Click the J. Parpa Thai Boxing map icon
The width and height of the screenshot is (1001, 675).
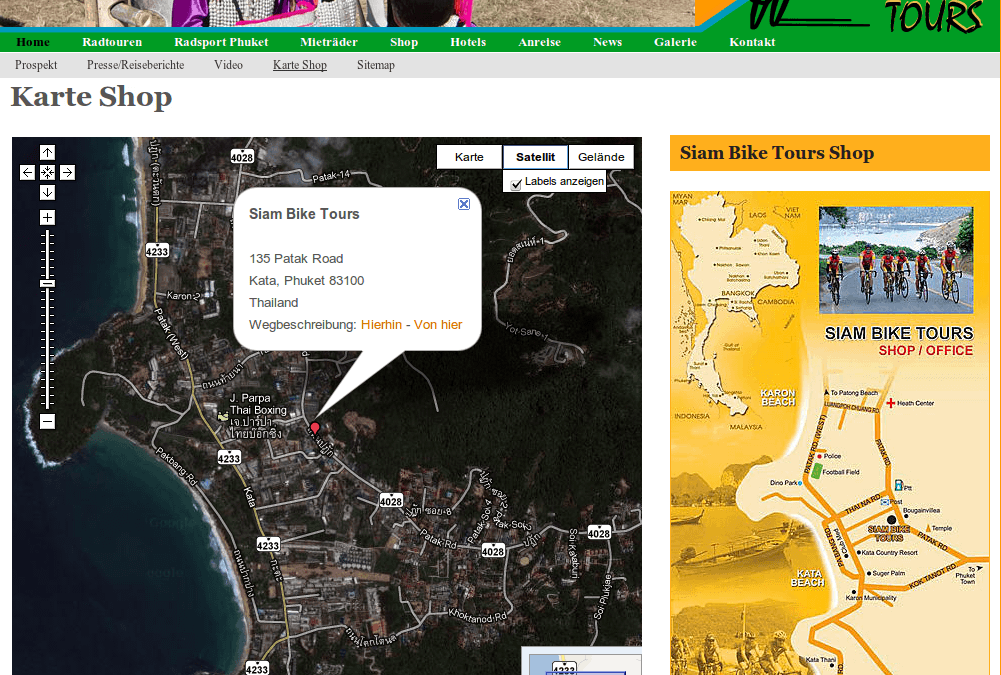(x=223, y=416)
